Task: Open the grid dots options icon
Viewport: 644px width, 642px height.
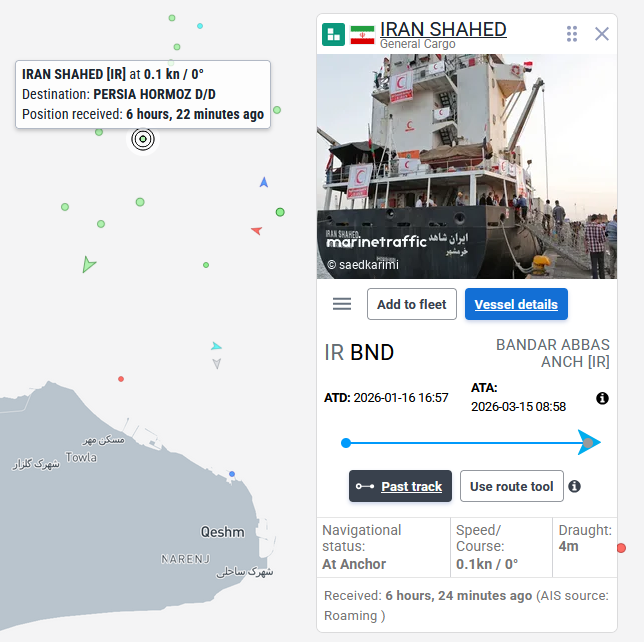Action: coord(572,34)
